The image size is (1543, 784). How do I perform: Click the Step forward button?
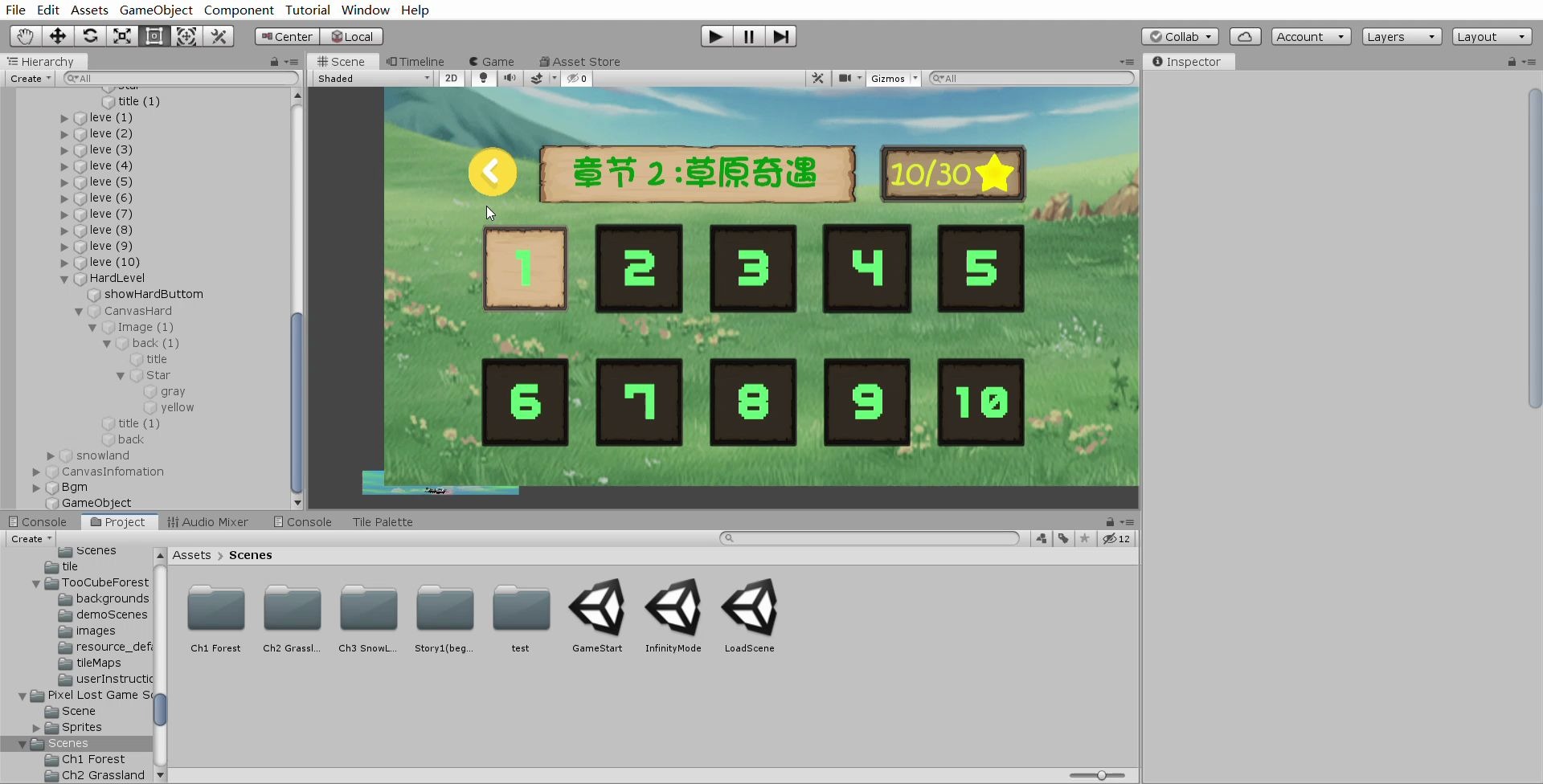coord(780,36)
